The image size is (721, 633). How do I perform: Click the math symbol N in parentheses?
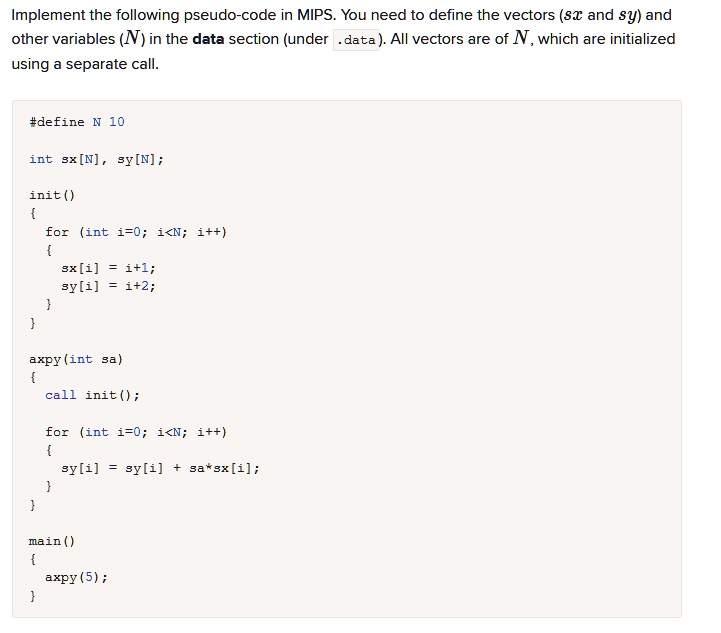(x=132, y=39)
